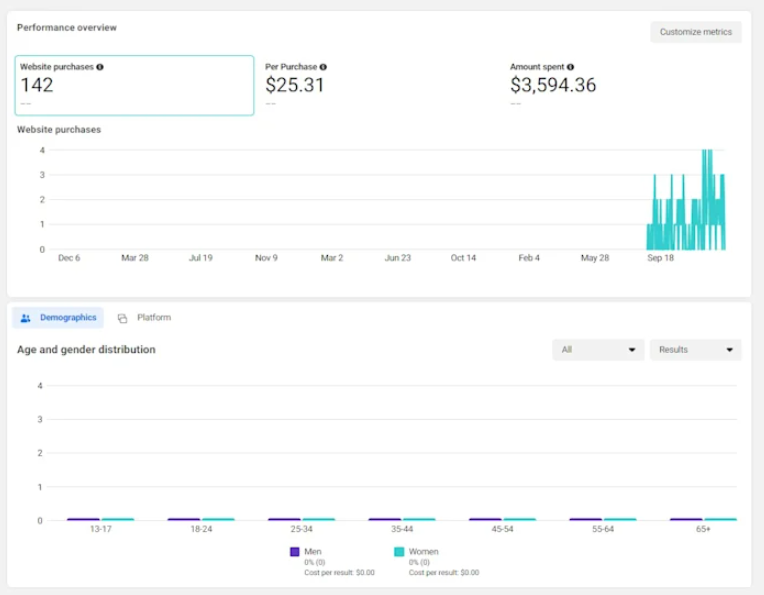Click info icon beside Per Purchase

coord(323,67)
